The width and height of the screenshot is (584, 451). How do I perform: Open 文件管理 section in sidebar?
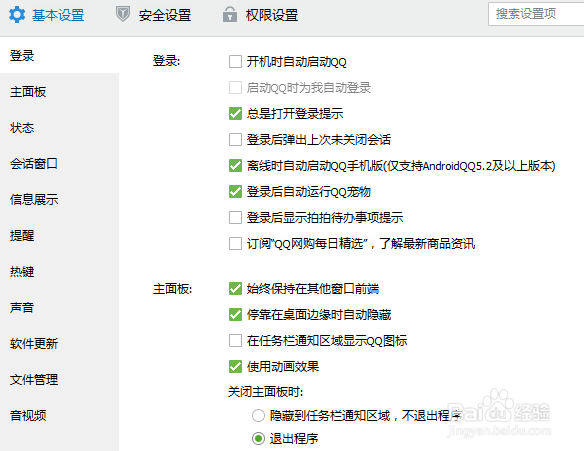(x=60, y=379)
